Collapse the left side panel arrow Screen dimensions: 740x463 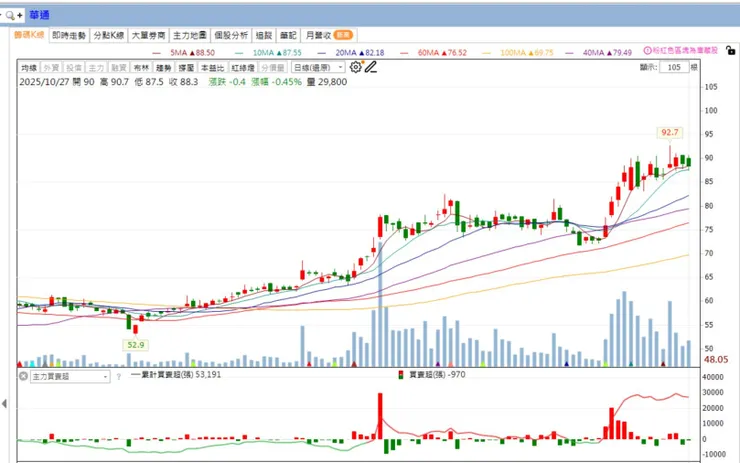4,404
